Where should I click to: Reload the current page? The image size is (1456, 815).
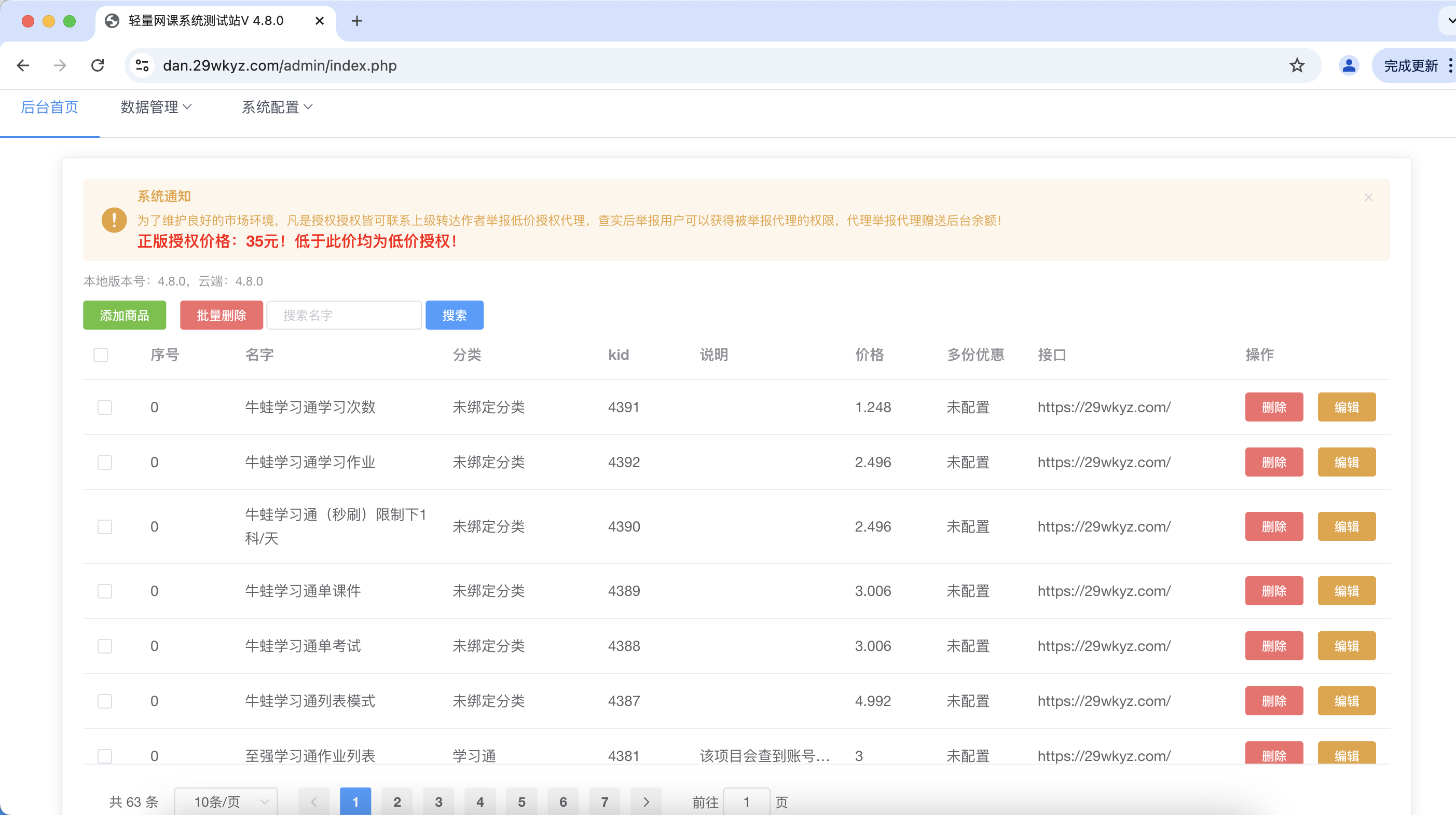(x=98, y=65)
